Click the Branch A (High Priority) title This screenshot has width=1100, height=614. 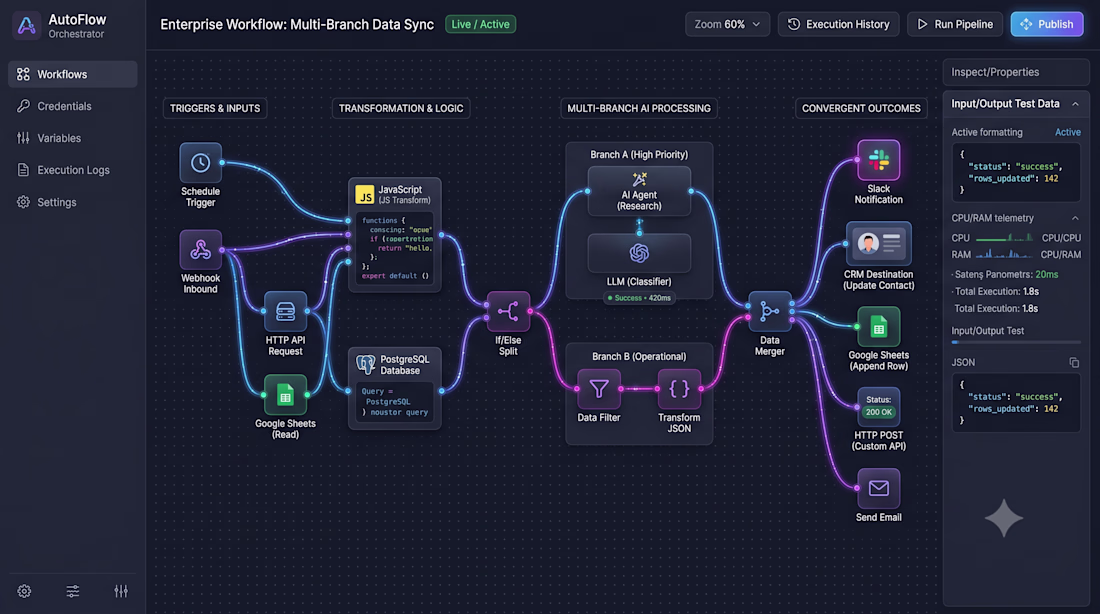pyautogui.click(x=639, y=154)
